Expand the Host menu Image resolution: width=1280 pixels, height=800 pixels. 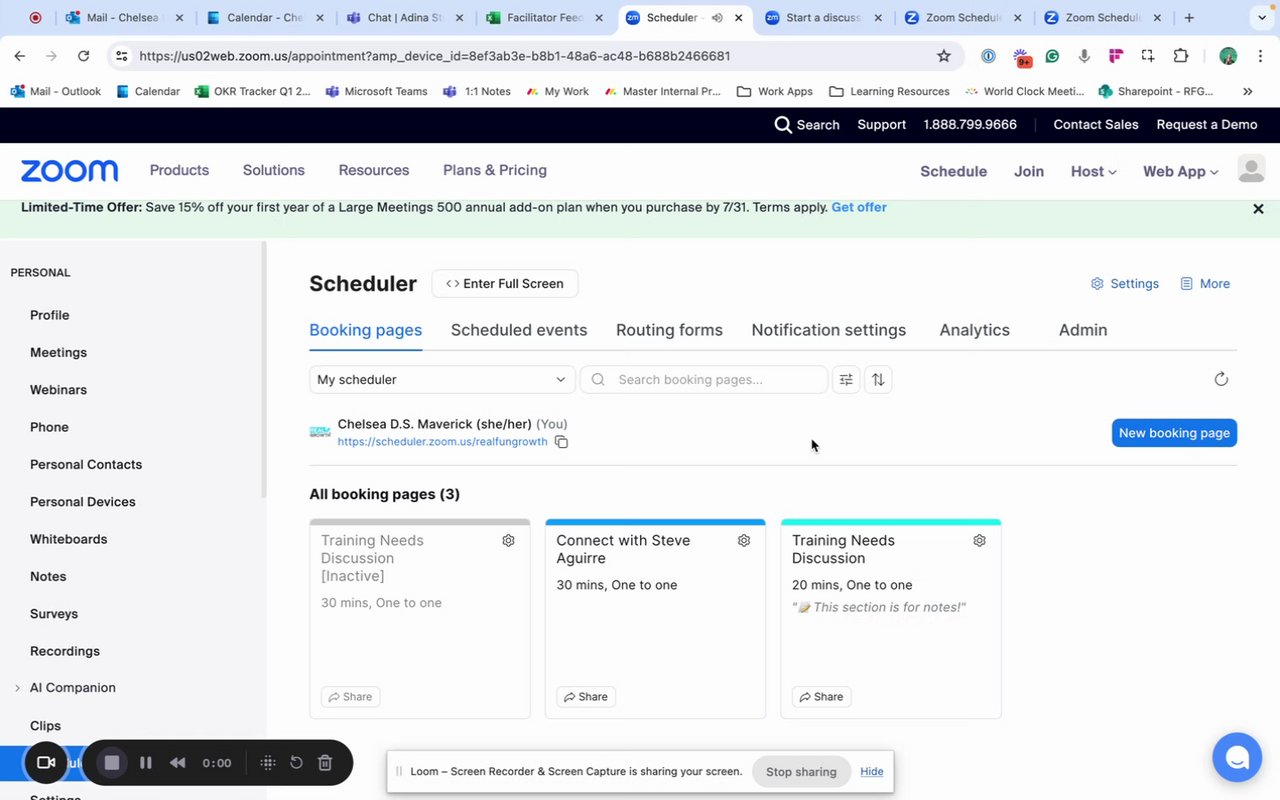point(1093,171)
